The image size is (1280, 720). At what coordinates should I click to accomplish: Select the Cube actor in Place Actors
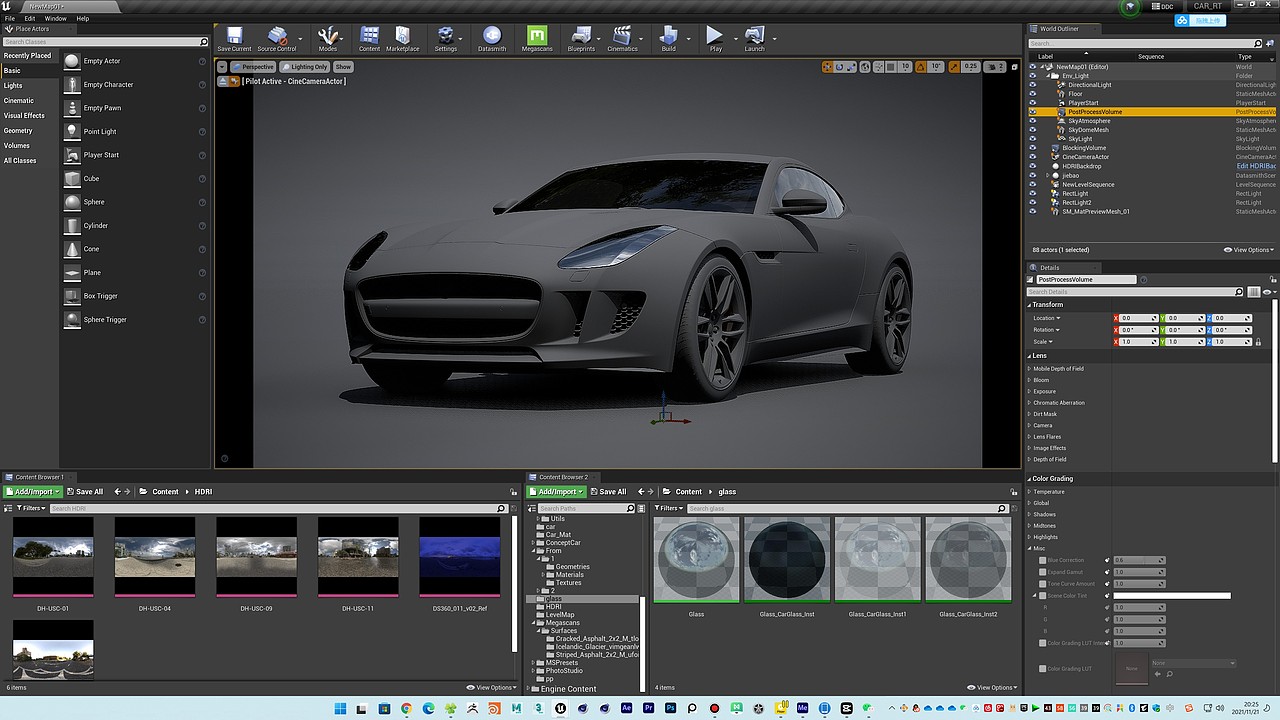[x=72, y=178]
